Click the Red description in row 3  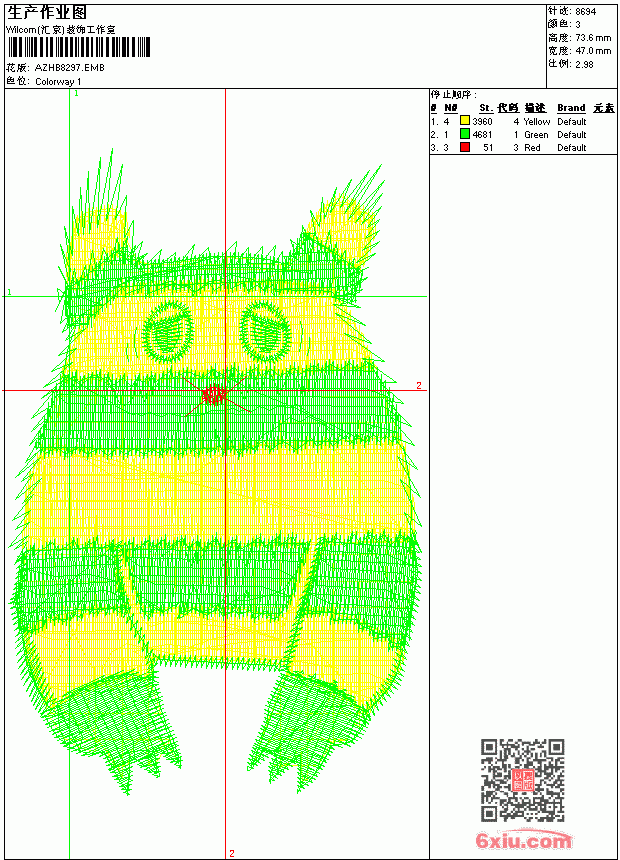pos(532,148)
